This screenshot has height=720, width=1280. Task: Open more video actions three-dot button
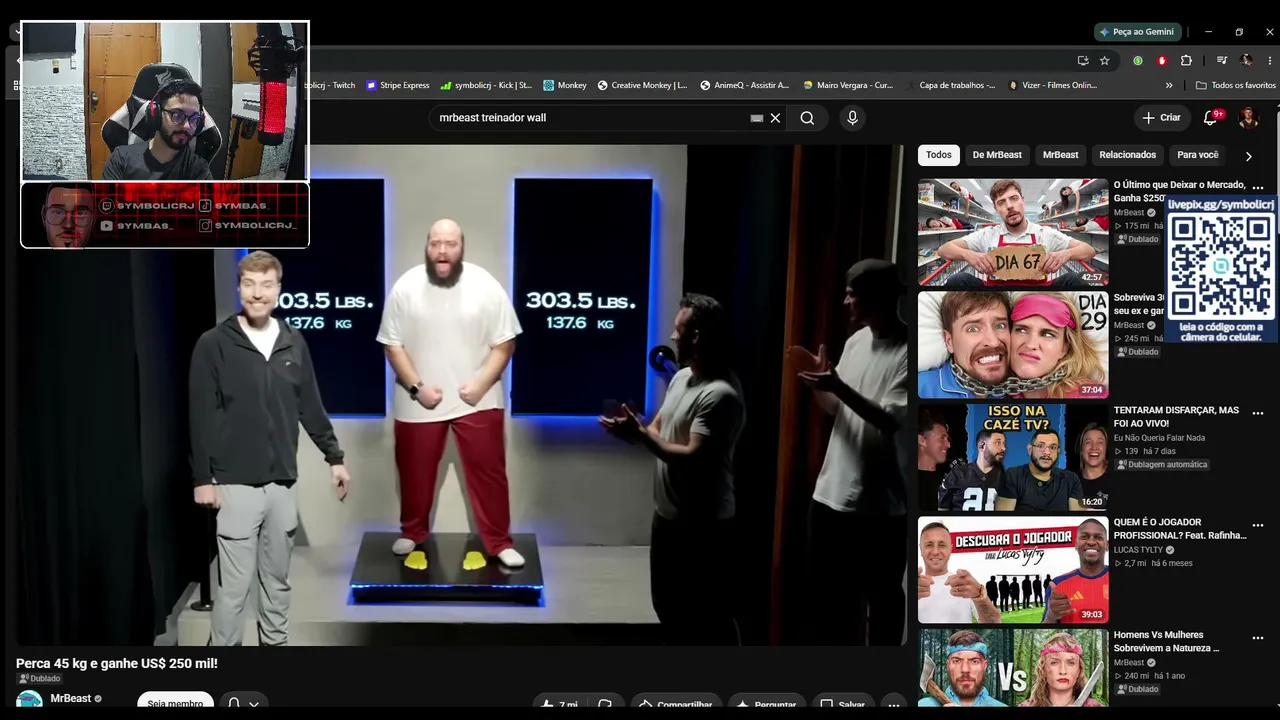(x=894, y=704)
